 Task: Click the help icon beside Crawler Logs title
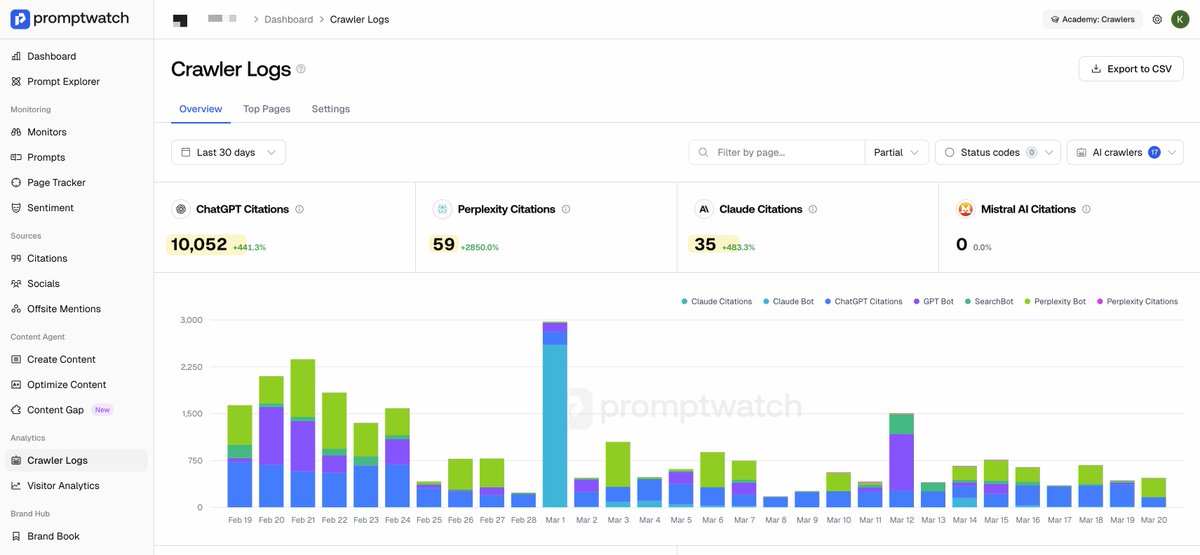point(301,69)
